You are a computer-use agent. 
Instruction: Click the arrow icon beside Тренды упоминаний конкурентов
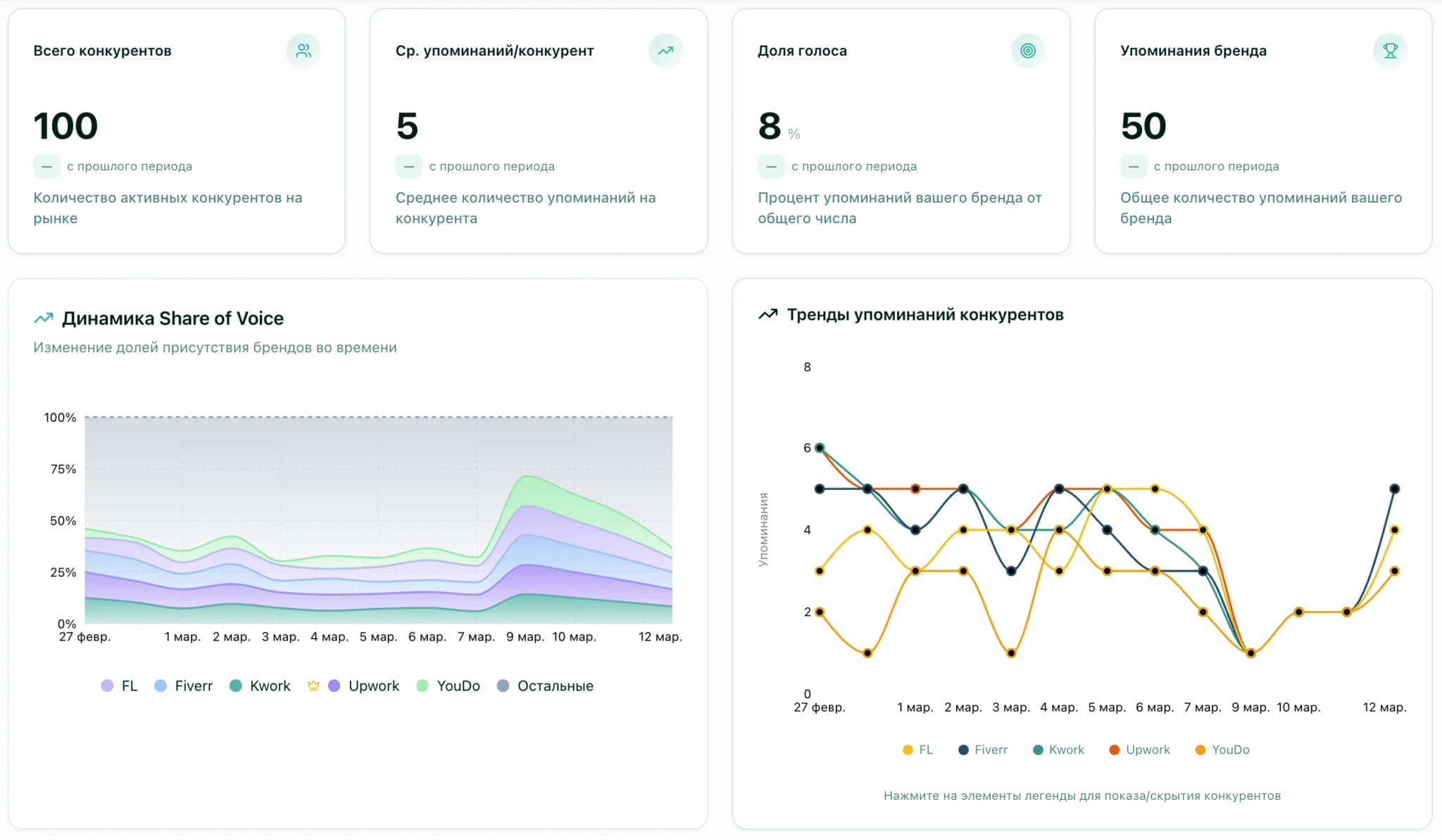pos(768,315)
